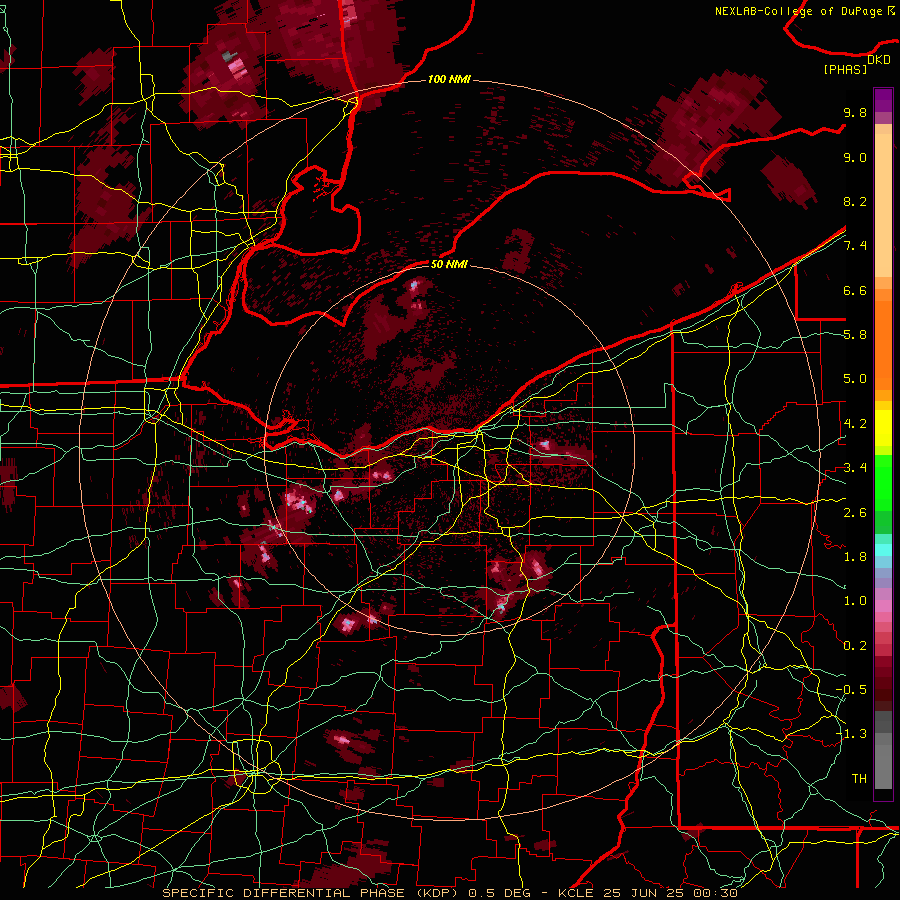Image resolution: width=900 pixels, height=900 pixels.
Task: Click the 7.4 value on the scale
Action: pos(855,246)
